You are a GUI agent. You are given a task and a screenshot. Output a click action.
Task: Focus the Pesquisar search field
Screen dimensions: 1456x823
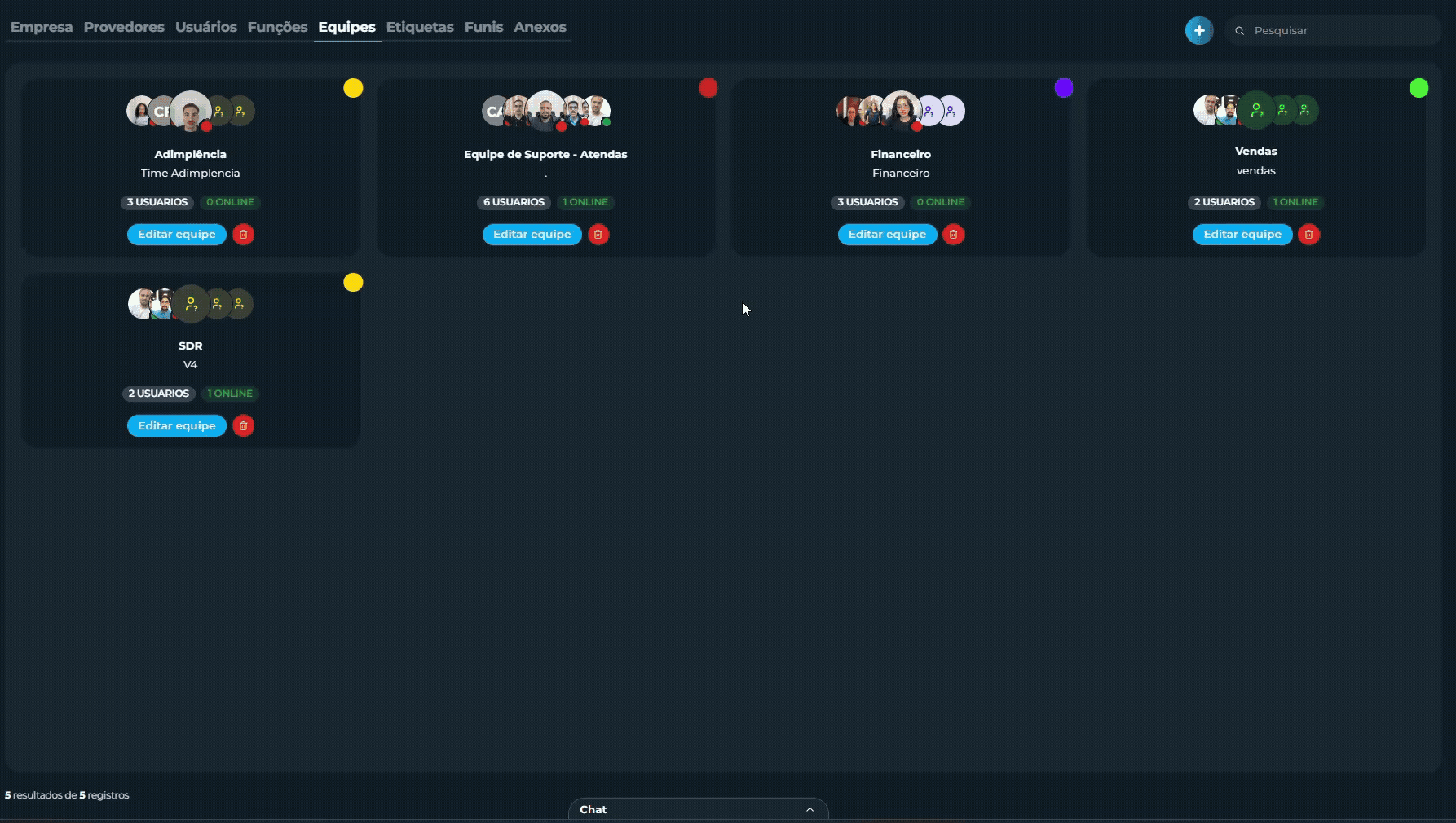[x=1333, y=31]
